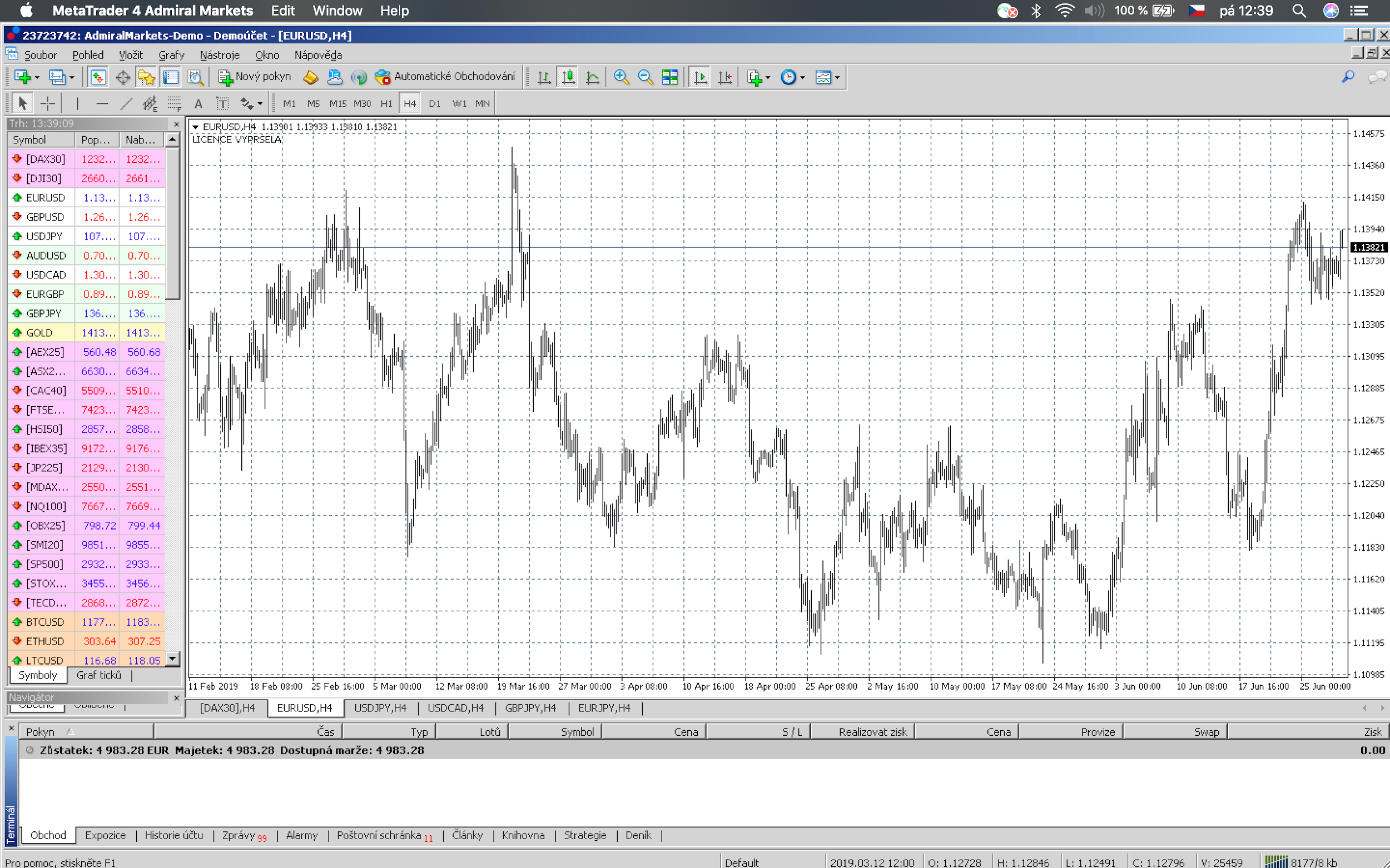Image resolution: width=1390 pixels, height=868 pixels.
Task: Select the cursor arrow tool
Action: click(x=22, y=103)
